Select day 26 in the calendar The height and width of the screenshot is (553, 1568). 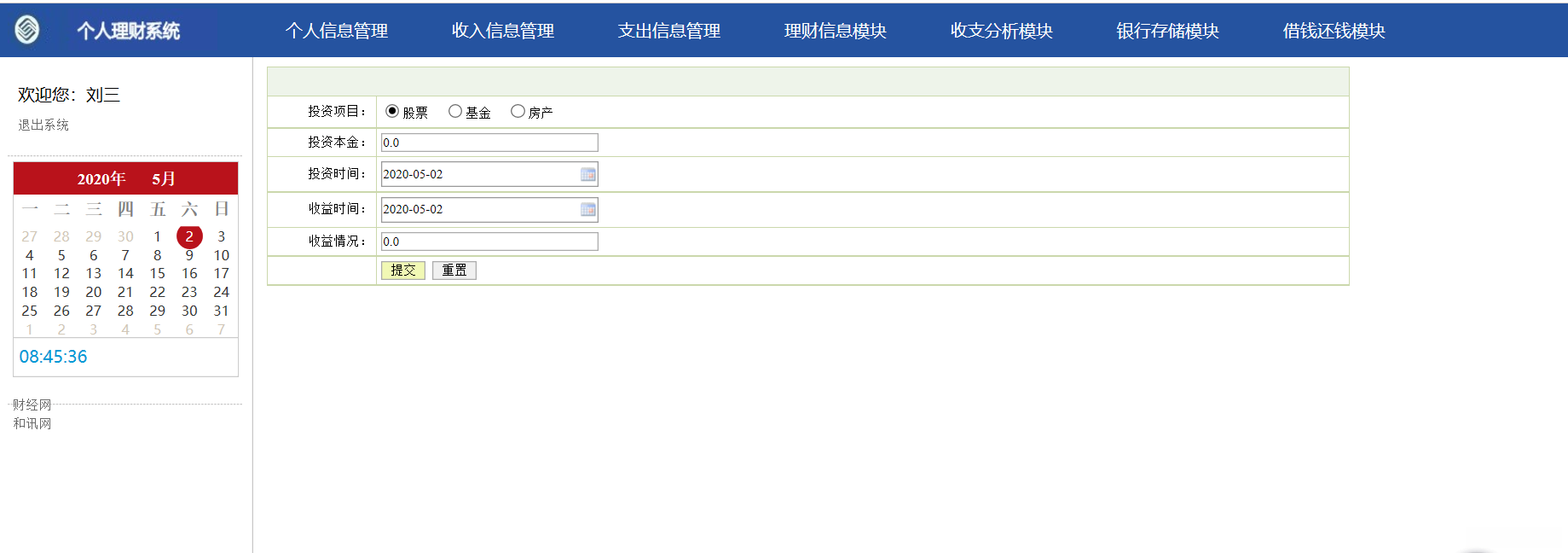pyautogui.click(x=61, y=311)
